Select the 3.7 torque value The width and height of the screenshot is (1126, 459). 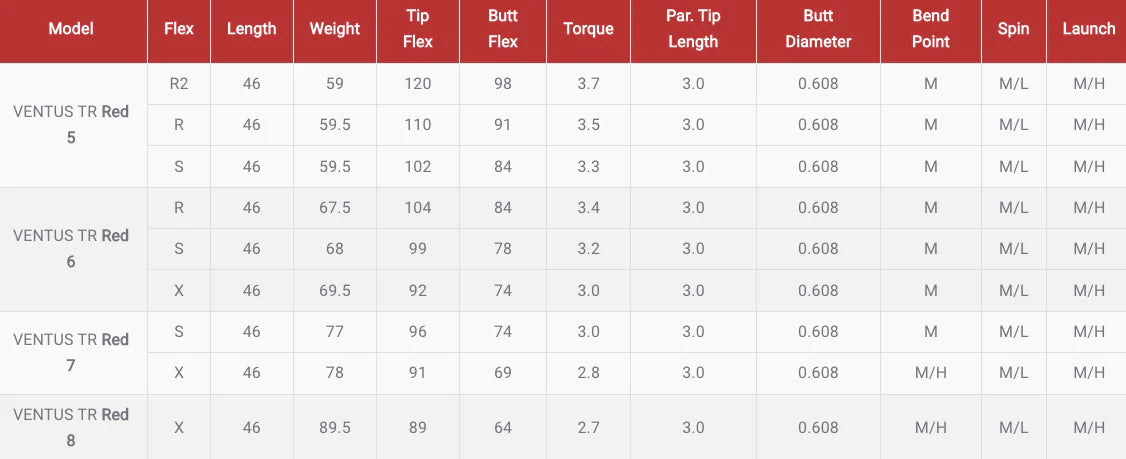(588, 84)
